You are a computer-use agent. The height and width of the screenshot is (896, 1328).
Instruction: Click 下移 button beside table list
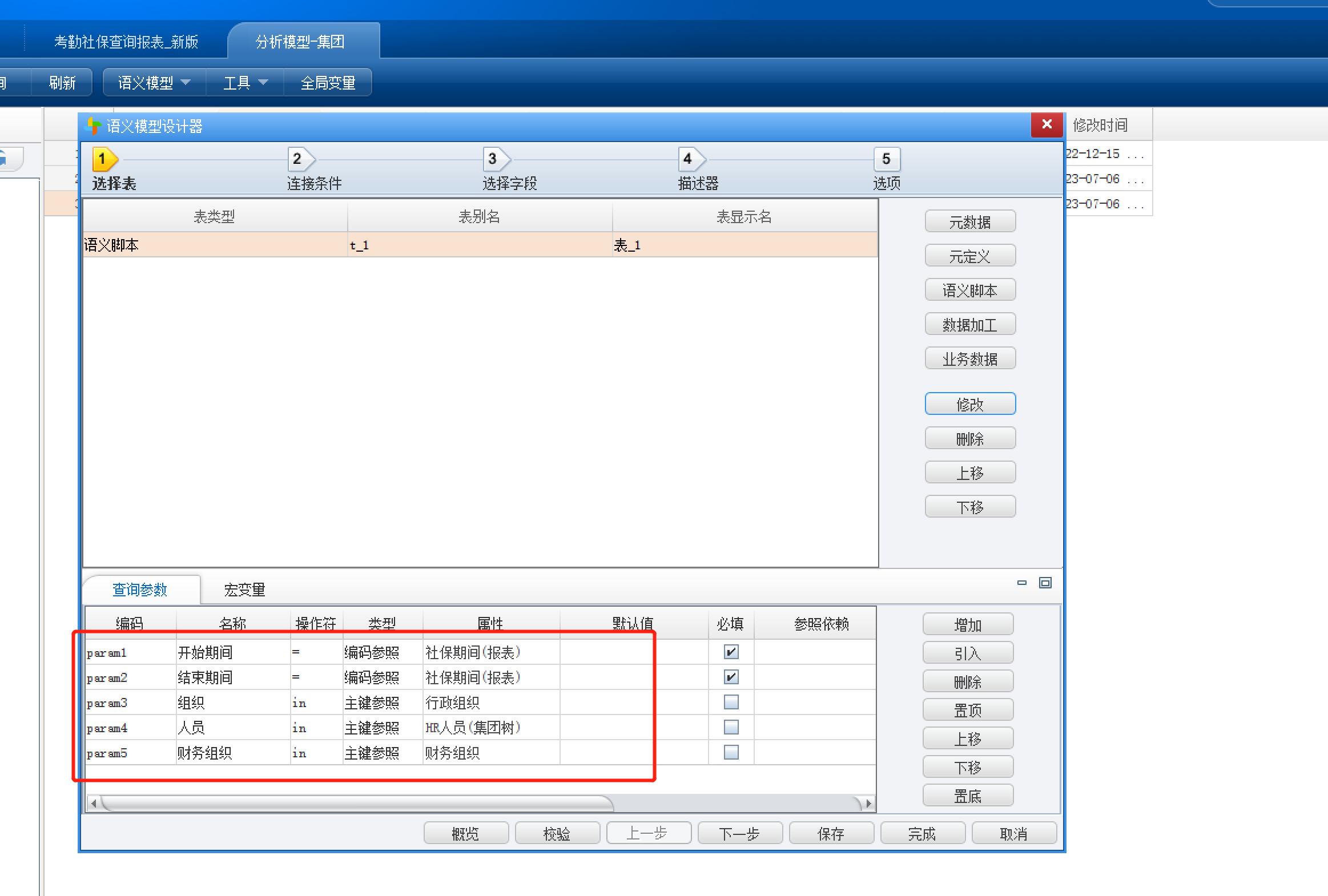click(x=969, y=507)
